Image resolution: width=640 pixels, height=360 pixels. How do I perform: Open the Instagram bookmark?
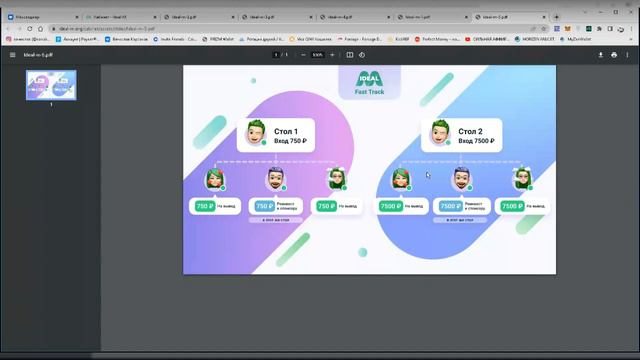27,39
